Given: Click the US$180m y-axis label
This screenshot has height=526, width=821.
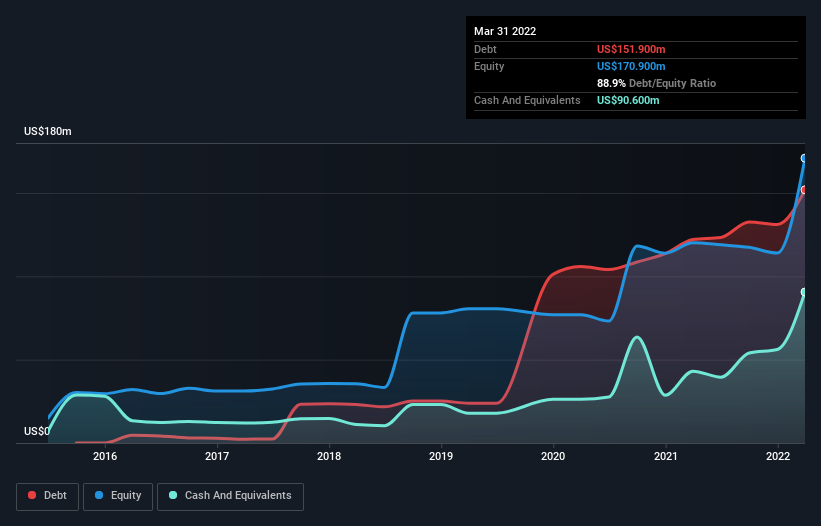Looking at the screenshot, I should coord(48,131).
